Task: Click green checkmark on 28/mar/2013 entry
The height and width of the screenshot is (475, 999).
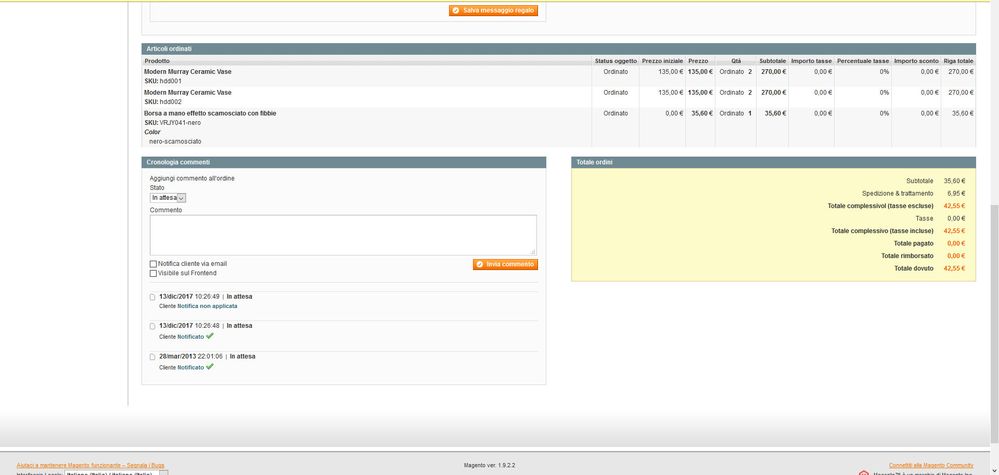Action: coord(210,366)
